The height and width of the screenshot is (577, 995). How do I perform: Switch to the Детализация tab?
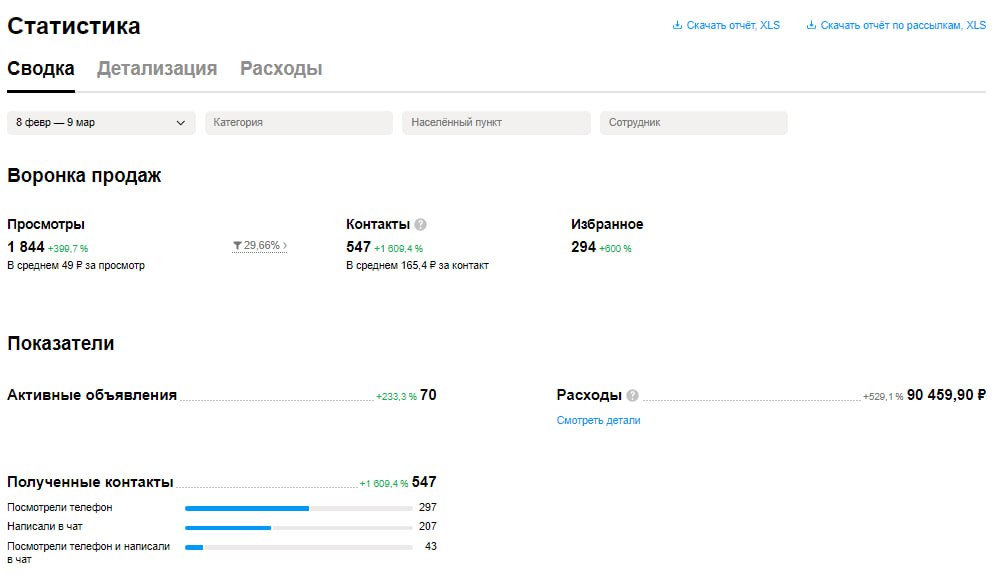click(157, 69)
